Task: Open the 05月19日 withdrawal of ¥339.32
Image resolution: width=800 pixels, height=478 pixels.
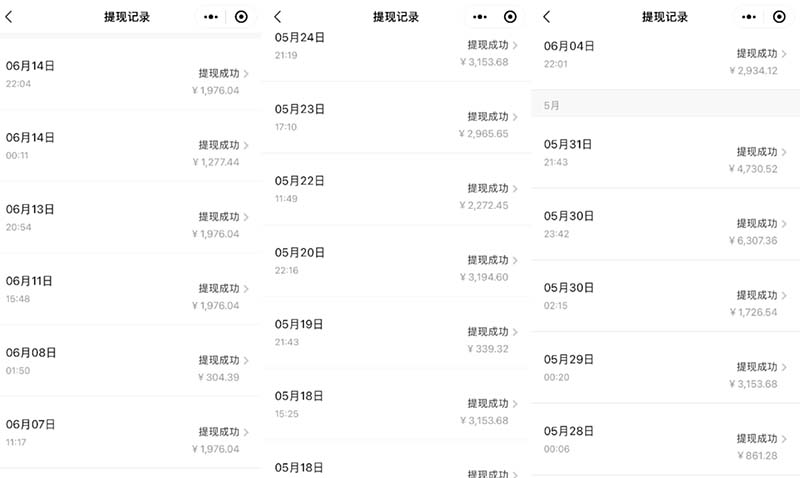Action: click(398, 333)
